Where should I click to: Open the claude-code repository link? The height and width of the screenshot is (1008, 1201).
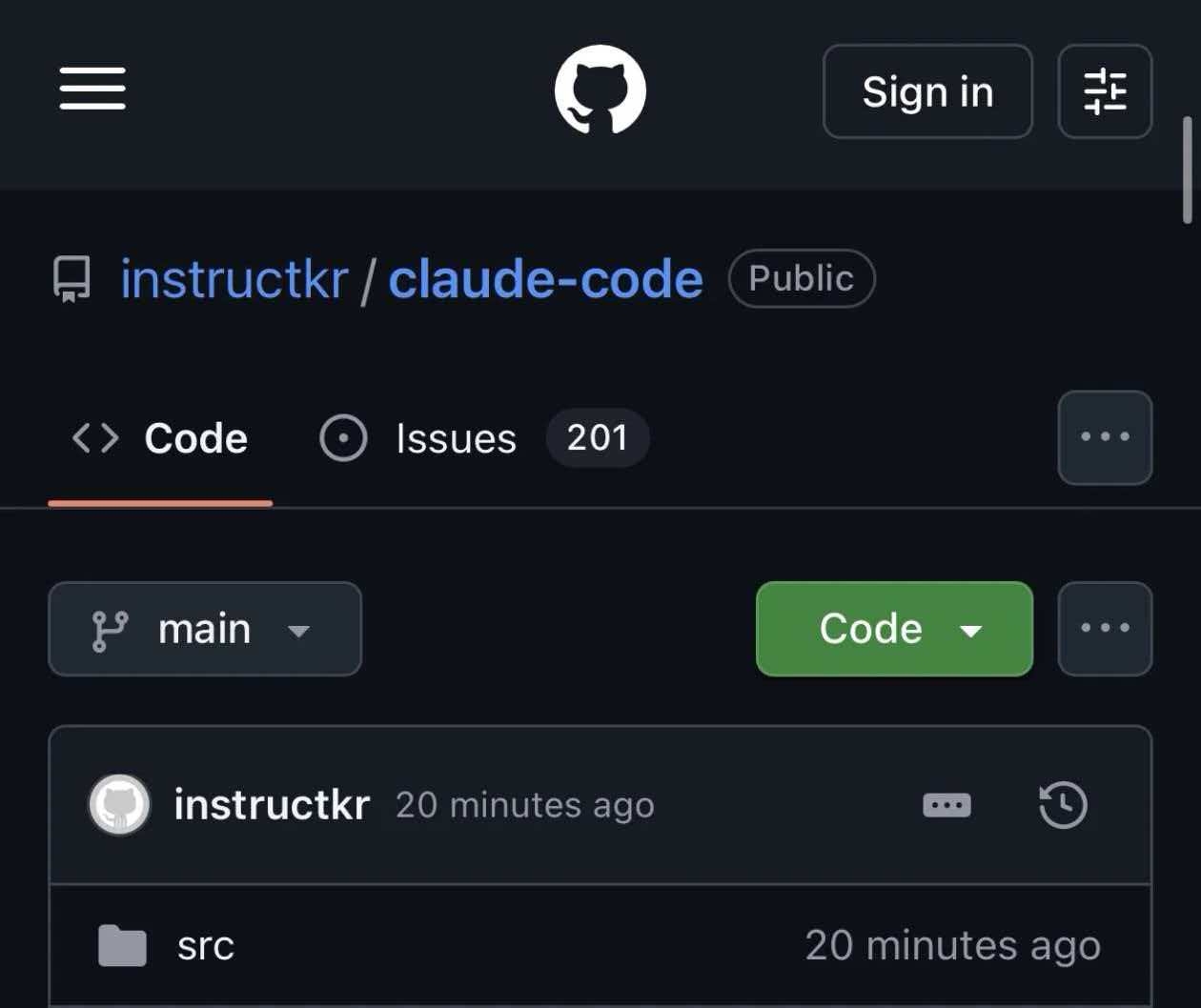click(x=545, y=279)
